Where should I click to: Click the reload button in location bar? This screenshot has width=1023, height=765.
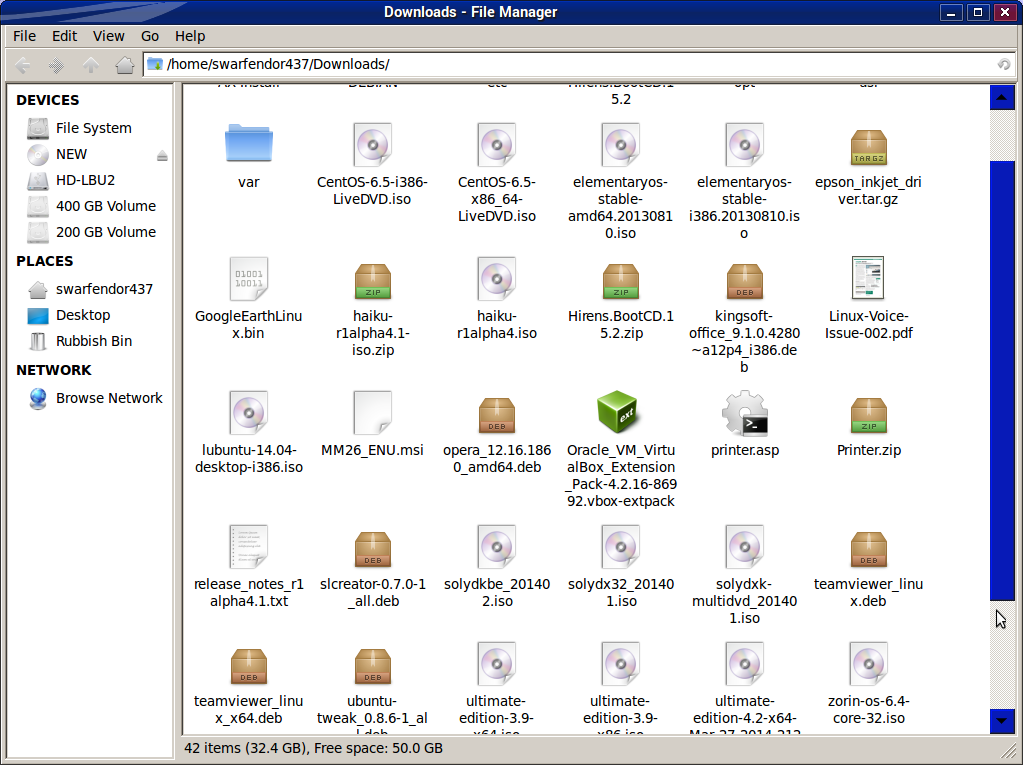click(1003, 65)
